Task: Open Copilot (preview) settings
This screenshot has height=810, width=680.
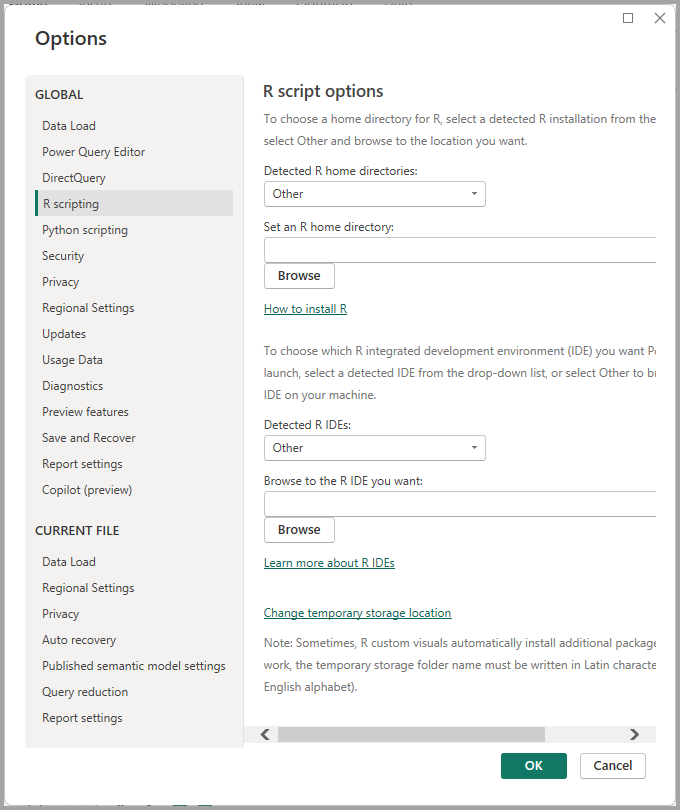Action: 87,490
